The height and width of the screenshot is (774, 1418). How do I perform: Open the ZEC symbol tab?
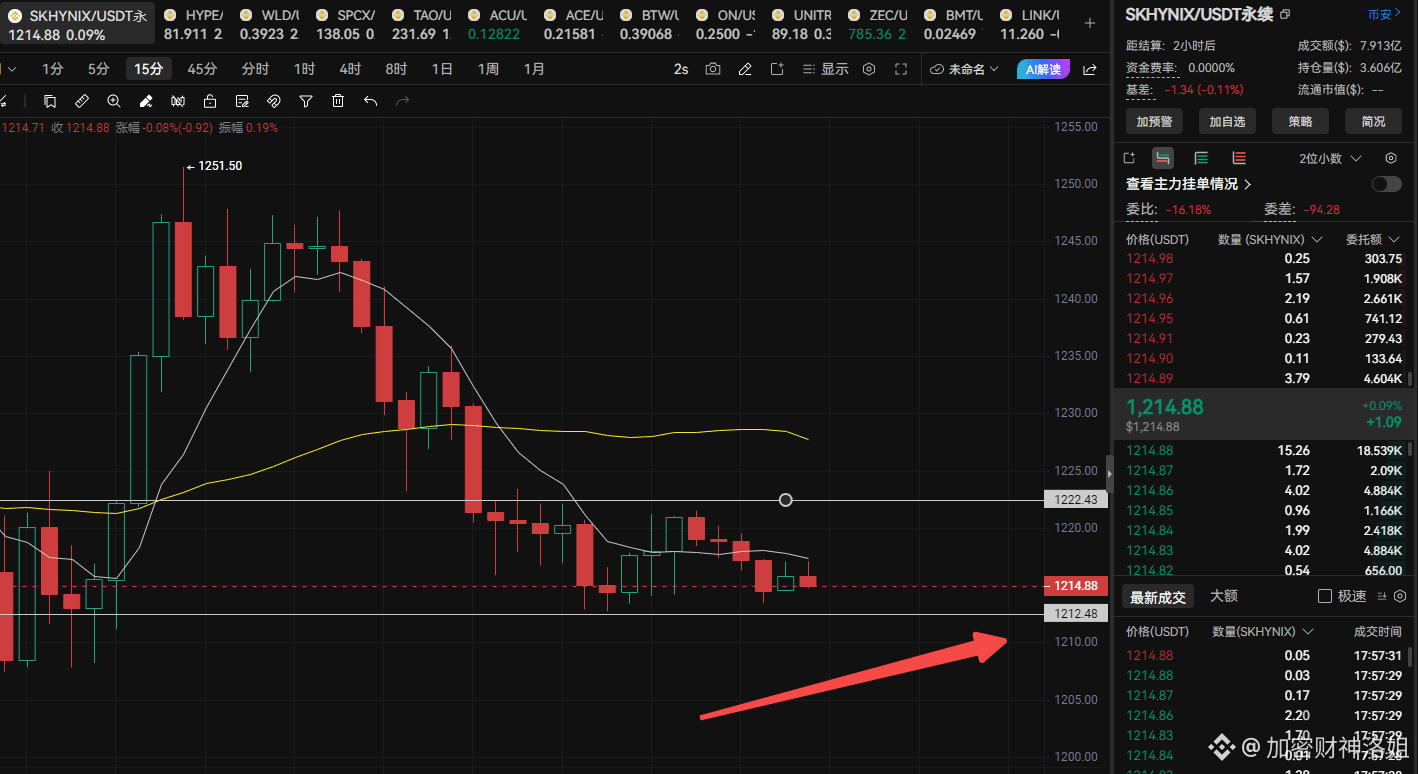point(877,24)
